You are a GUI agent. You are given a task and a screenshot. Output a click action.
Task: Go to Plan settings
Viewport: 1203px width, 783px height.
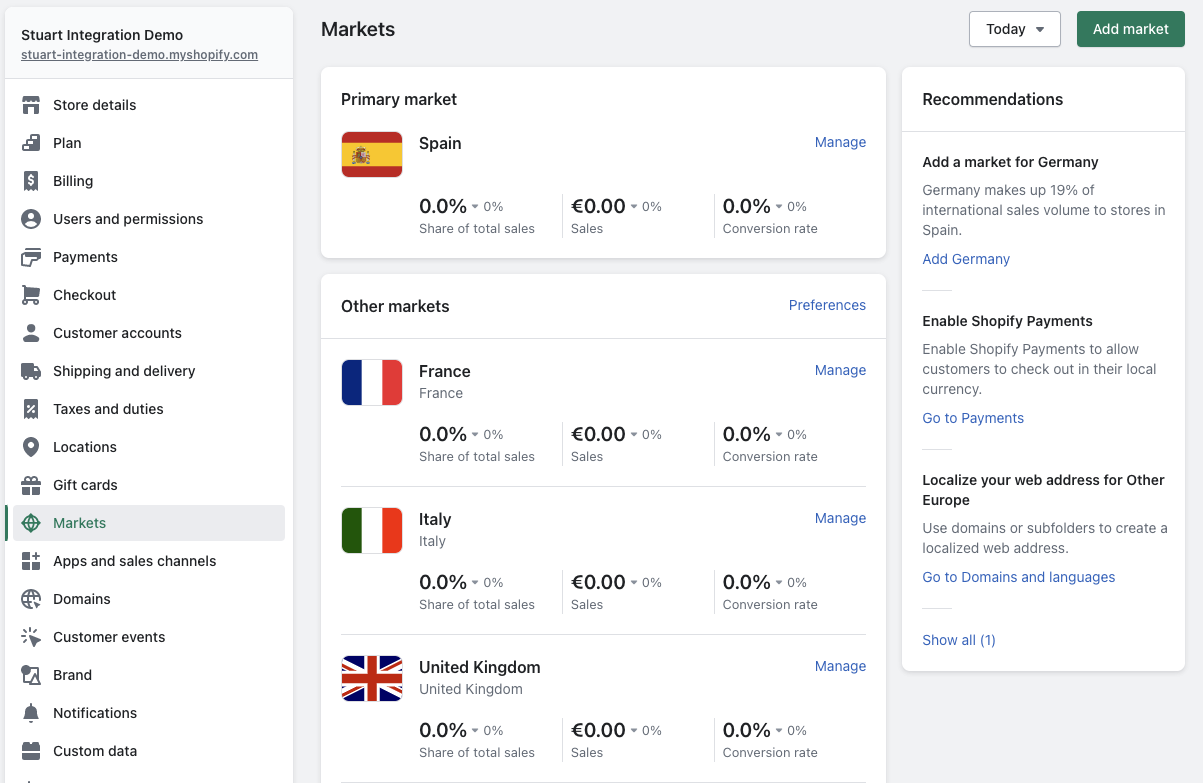coord(149,143)
